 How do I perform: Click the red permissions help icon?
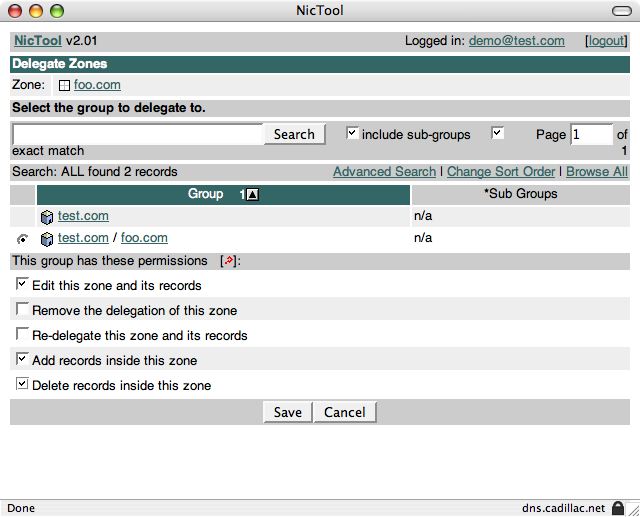click(229, 261)
